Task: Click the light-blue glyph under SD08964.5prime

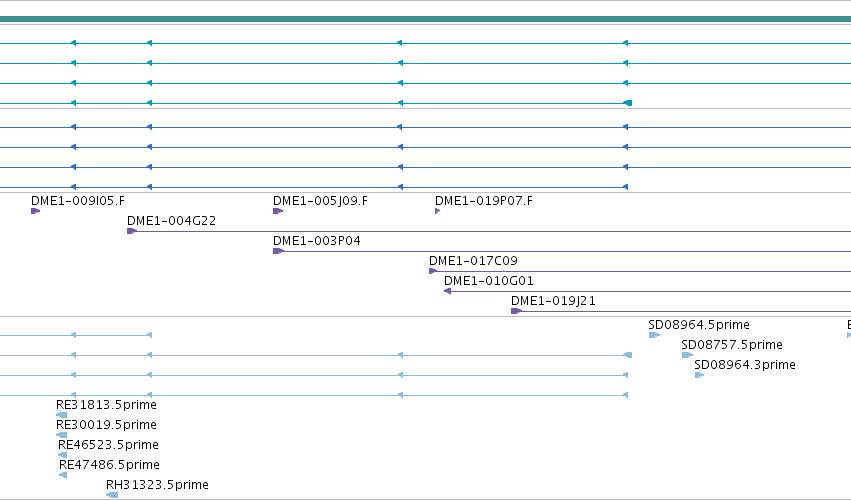Action: pyautogui.click(x=655, y=335)
